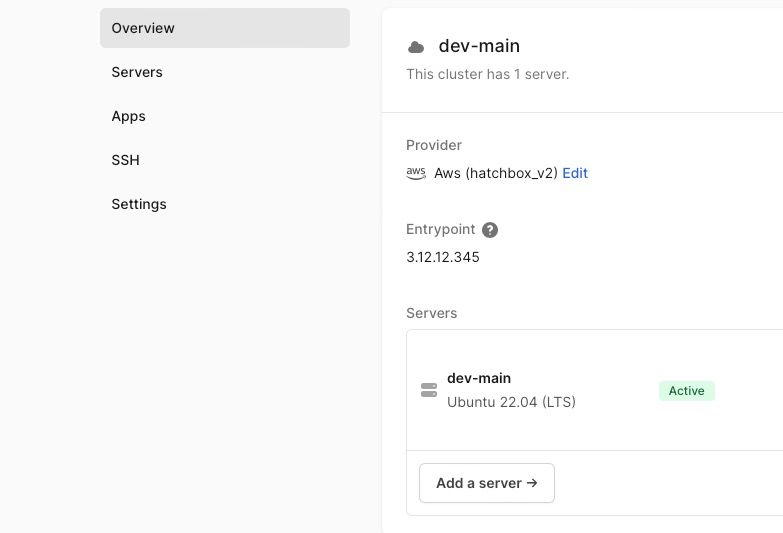Click the Aws (hatchbox_v2) provider text
This screenshot has height=533, width=783.
tap(496, 173)
